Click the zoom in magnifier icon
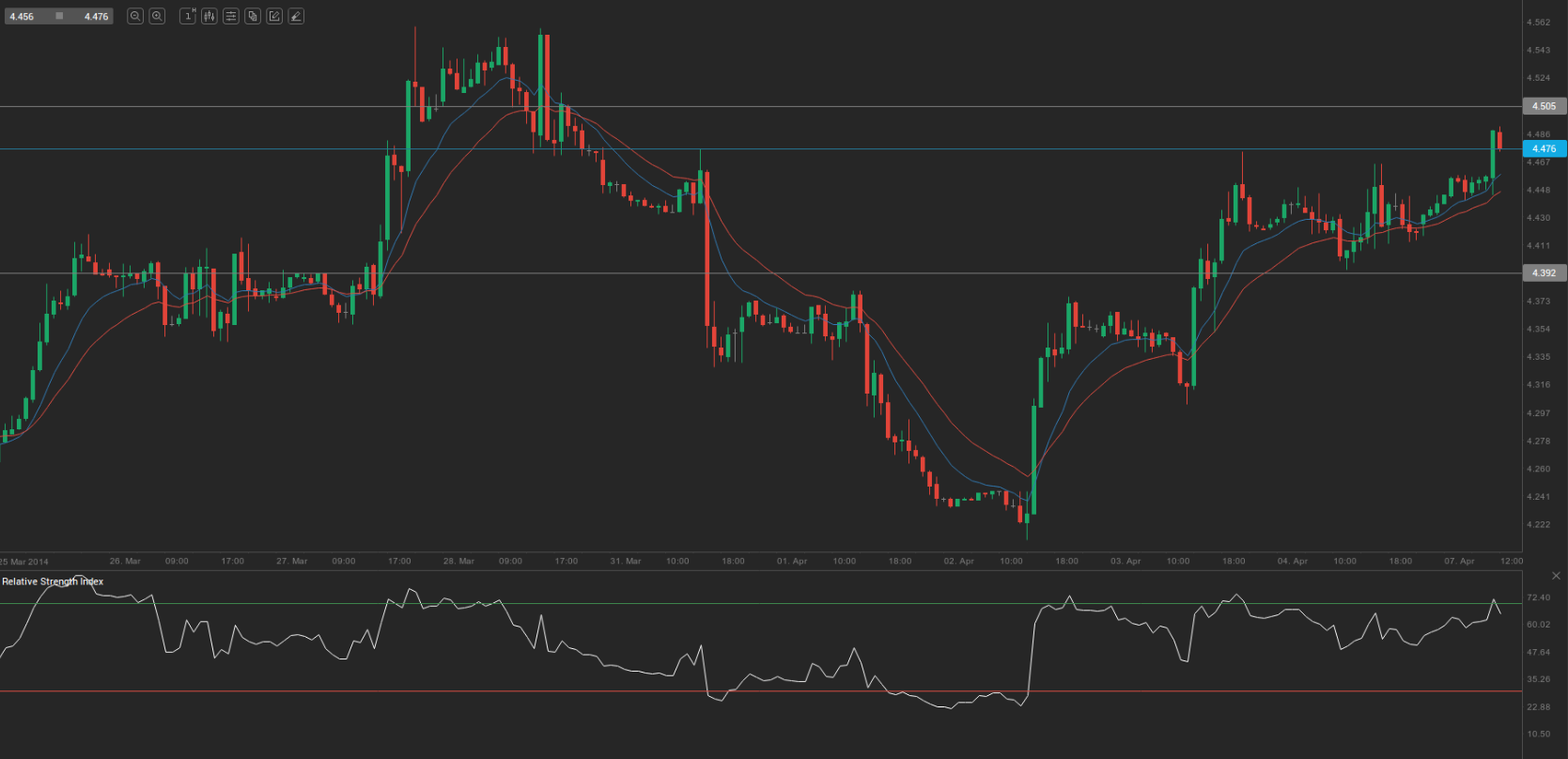This screenshot has width=1568, height=759. [157, 16]
